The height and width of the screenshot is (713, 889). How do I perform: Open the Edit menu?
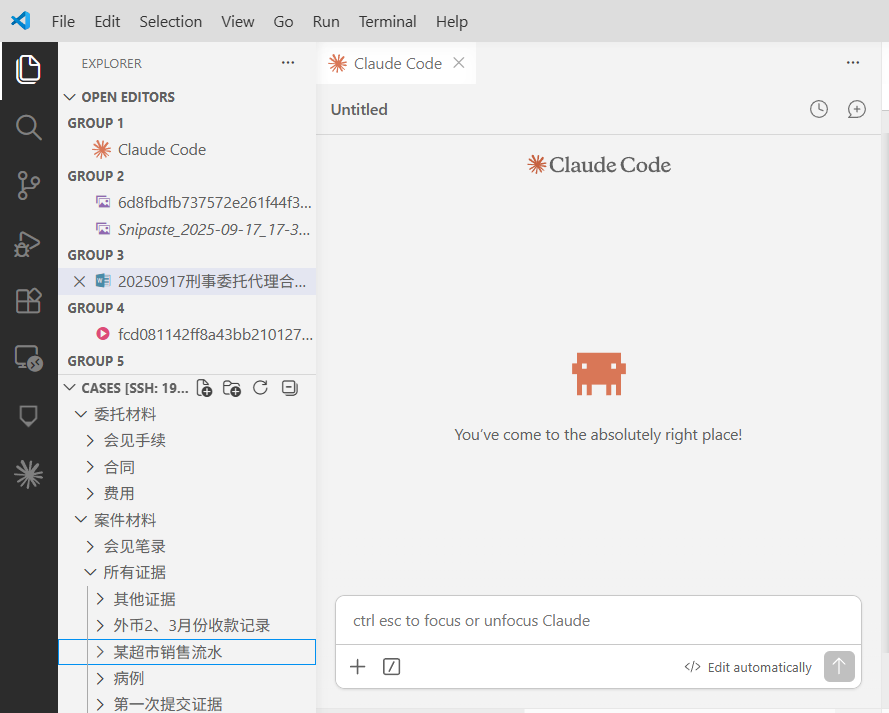coord(107,22)
